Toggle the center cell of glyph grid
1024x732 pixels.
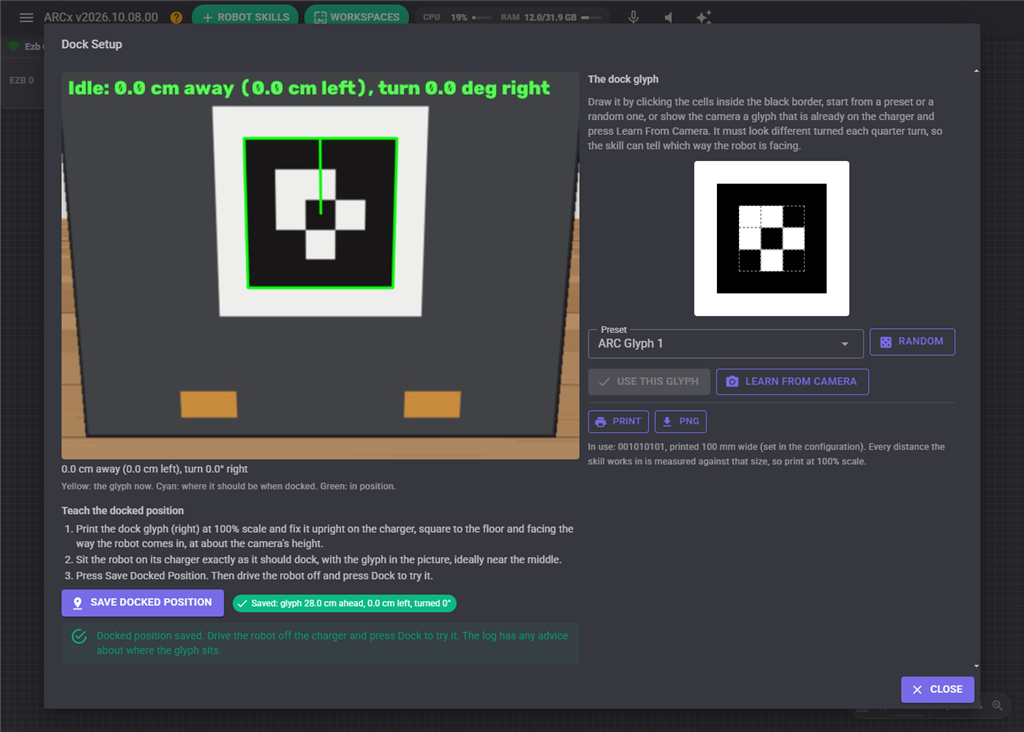click(772, 238)
